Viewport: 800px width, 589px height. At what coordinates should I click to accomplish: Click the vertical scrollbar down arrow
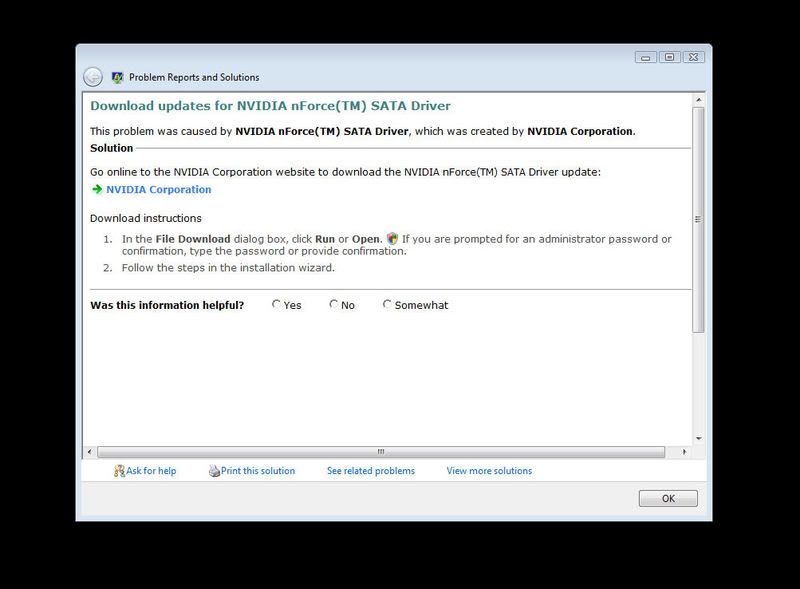pyautogui.click(x=698, y=438)
